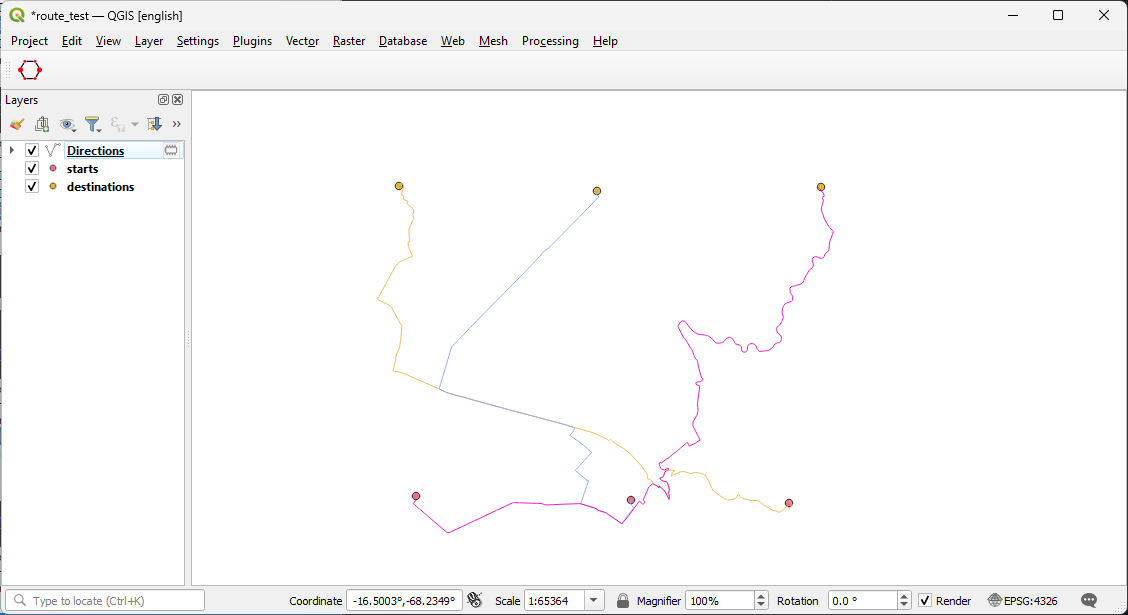Viewport: 1128px width, 615px height.
Task: Click the toolbar drag handle beside hexagon icon
Action: [x=9, y=70]
